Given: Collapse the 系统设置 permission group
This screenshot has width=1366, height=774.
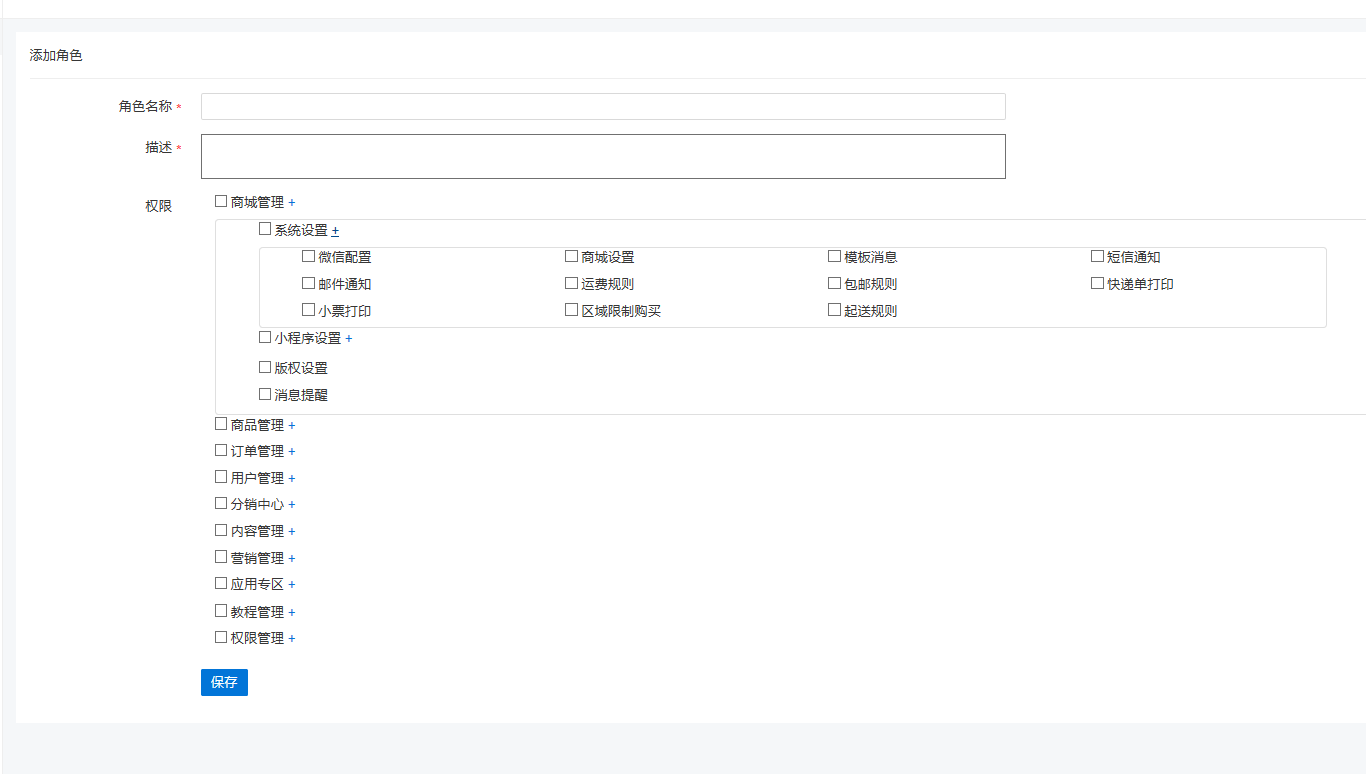Looking at the screenshot, I should (x=336, y=231).
